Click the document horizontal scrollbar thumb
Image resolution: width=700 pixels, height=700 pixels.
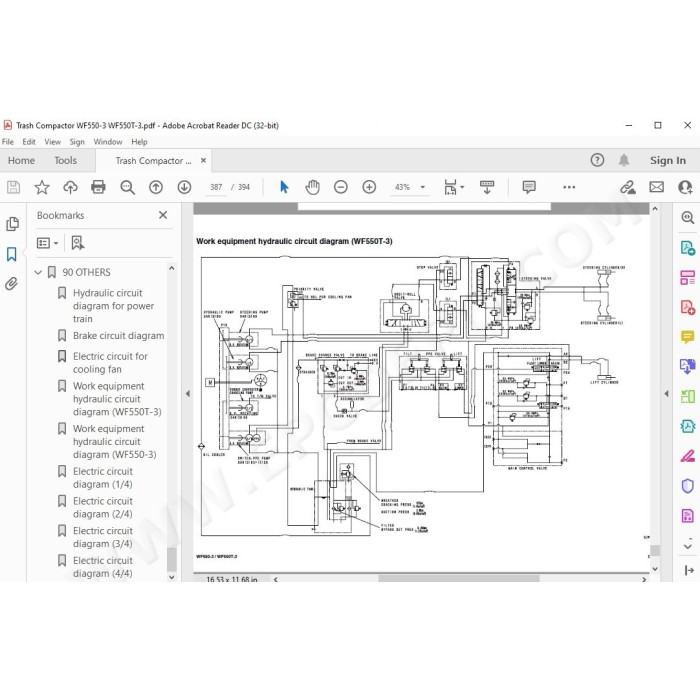pyautogui.click(x=459, y=579)
